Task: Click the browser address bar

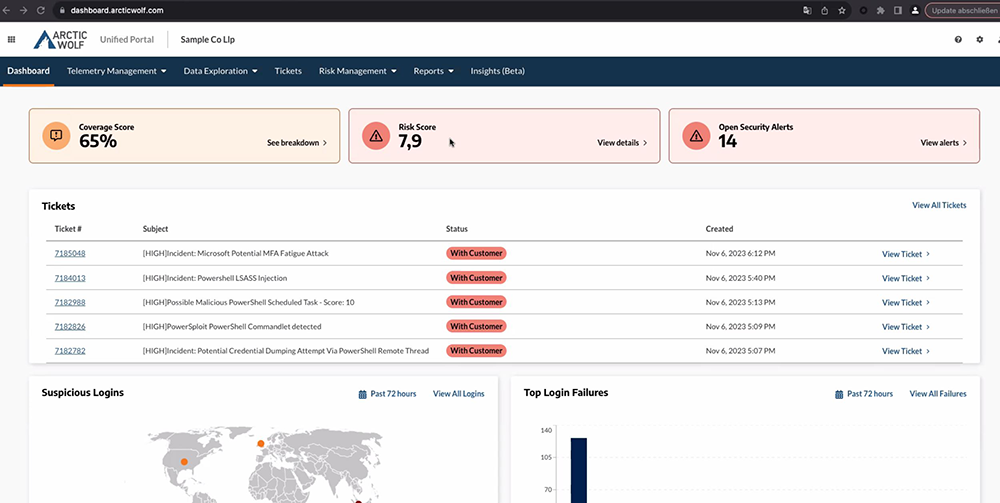Action: [400, 10]
